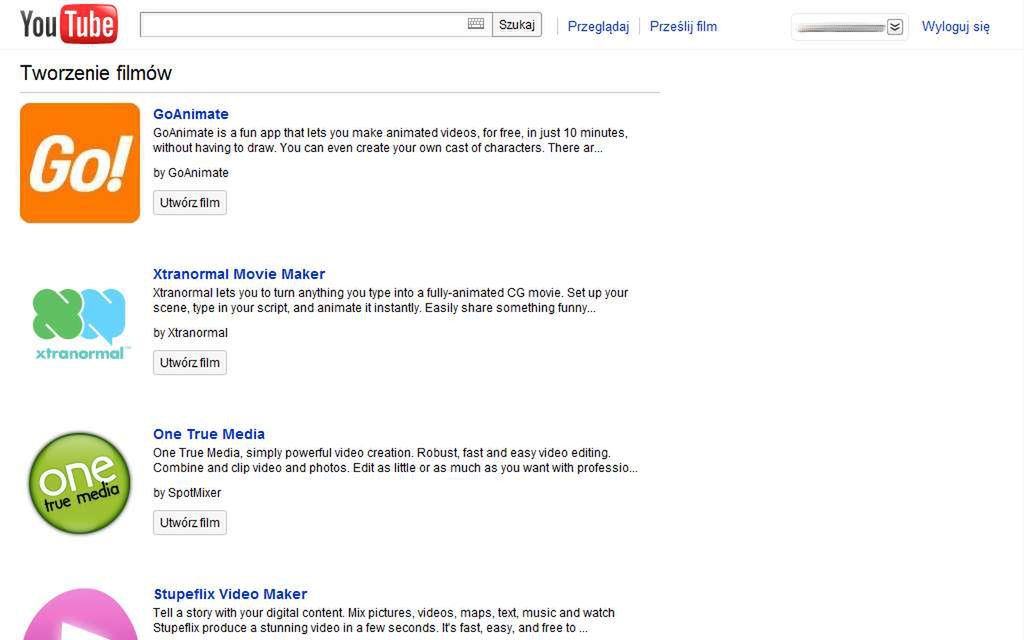
Task: Click Utwórz film under One True Media
Action: click(x=189, y=522)
